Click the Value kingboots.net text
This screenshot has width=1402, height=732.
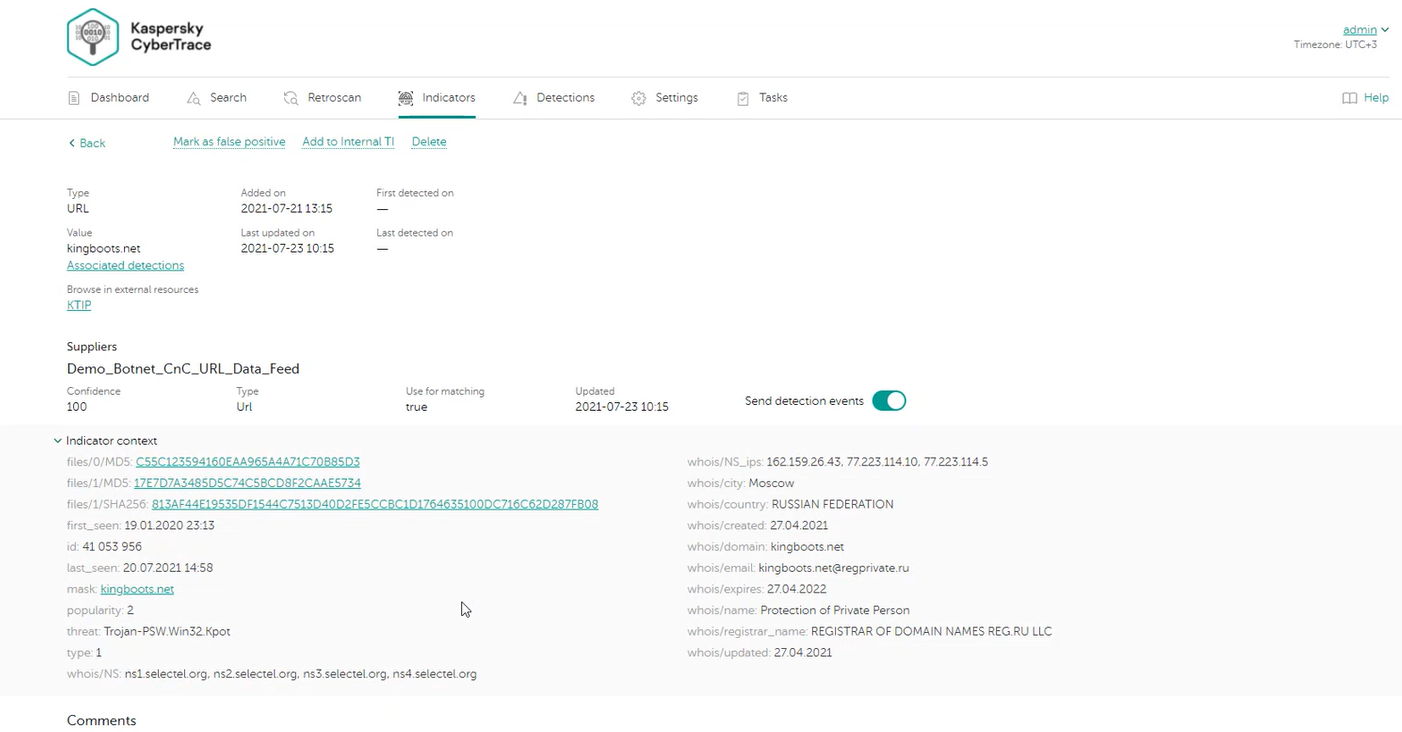104,249
